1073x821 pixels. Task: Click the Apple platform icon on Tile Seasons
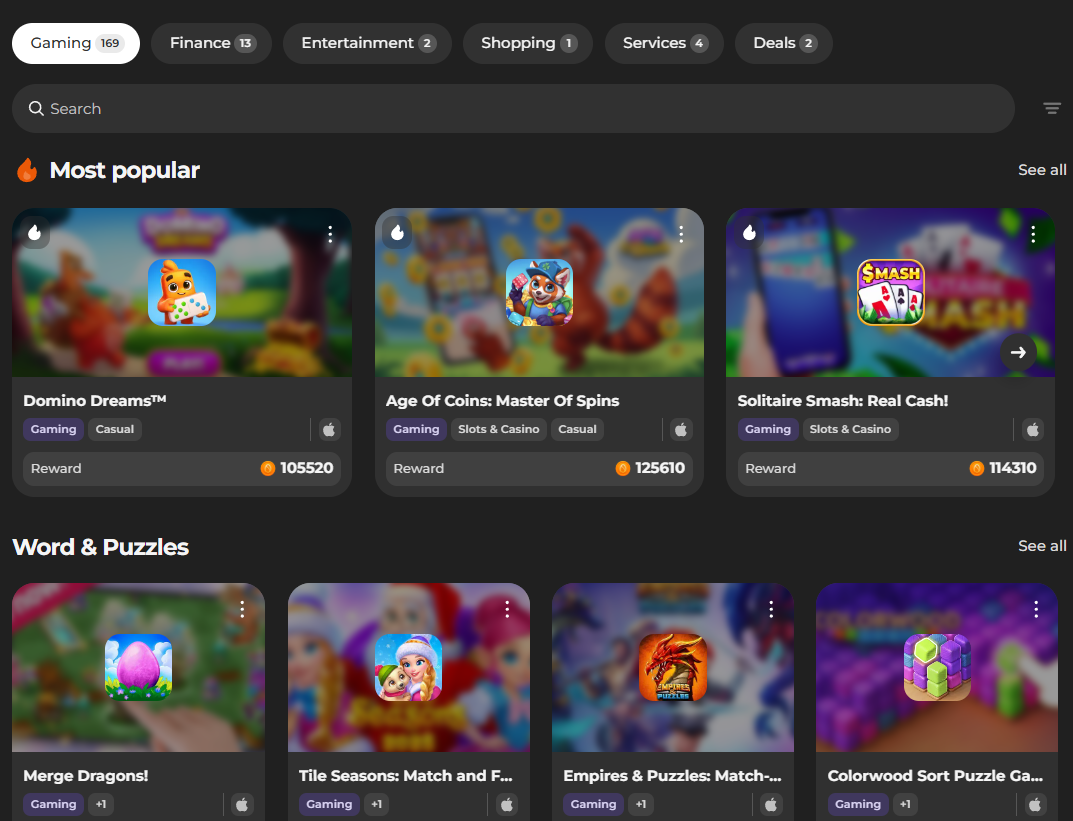[x=507, y=805]
